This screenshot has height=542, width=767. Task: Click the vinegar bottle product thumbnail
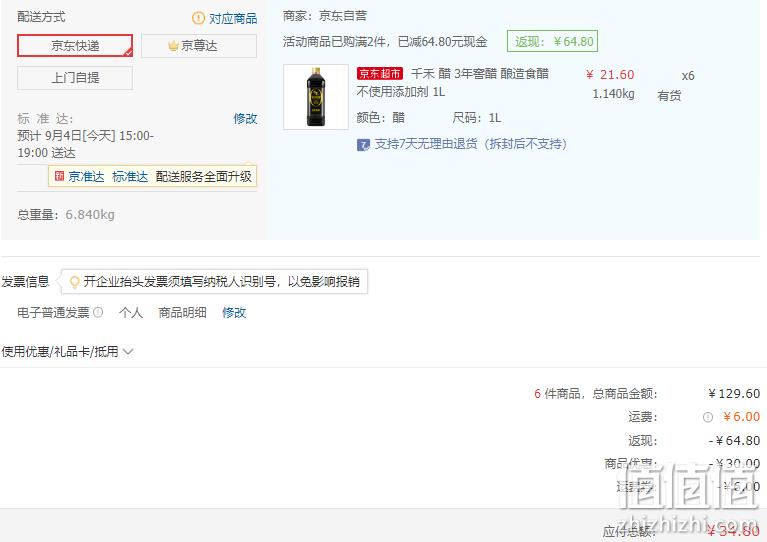[x=316, y=97]
